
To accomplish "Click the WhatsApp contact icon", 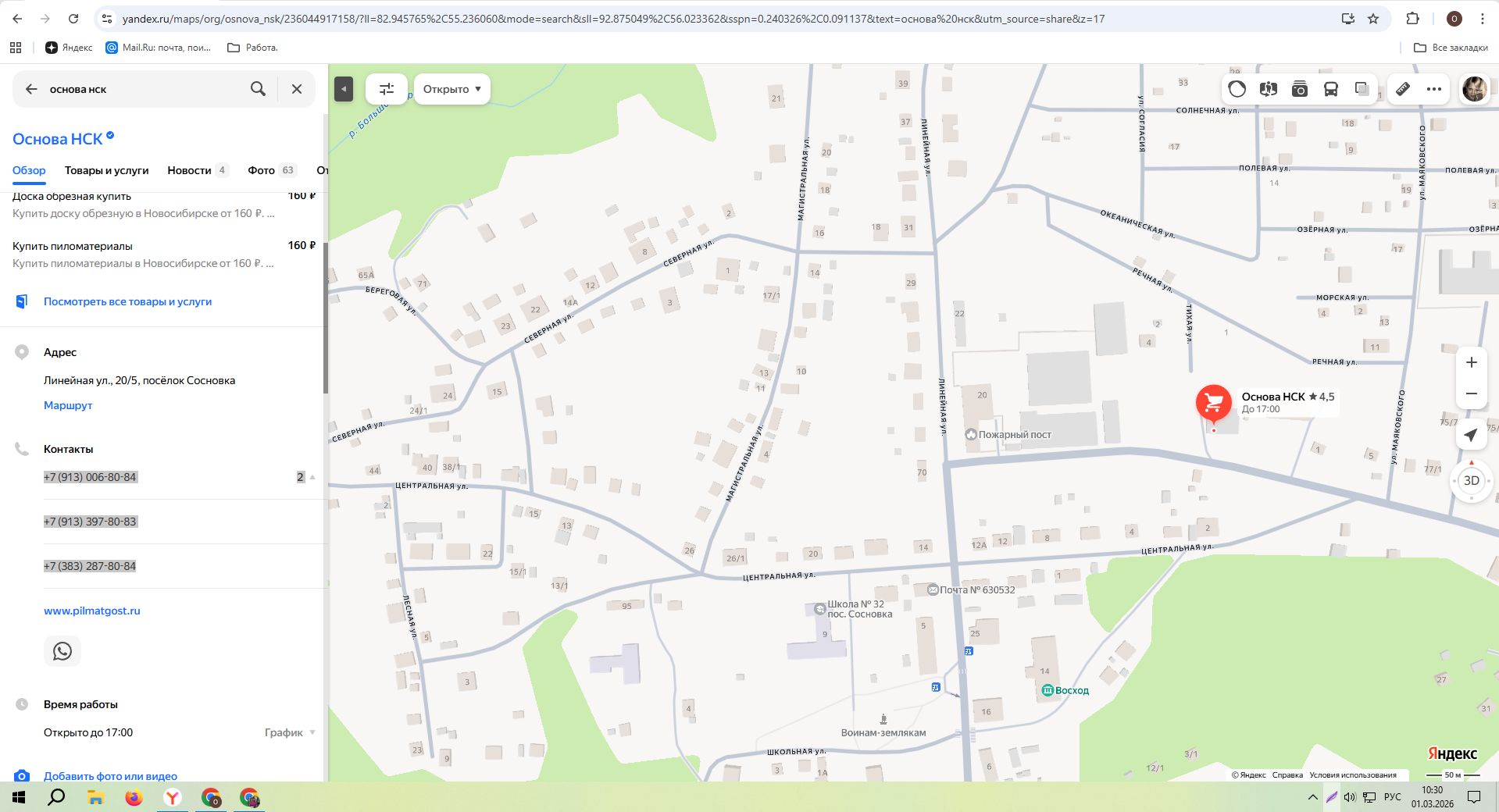I will (62, 651).
